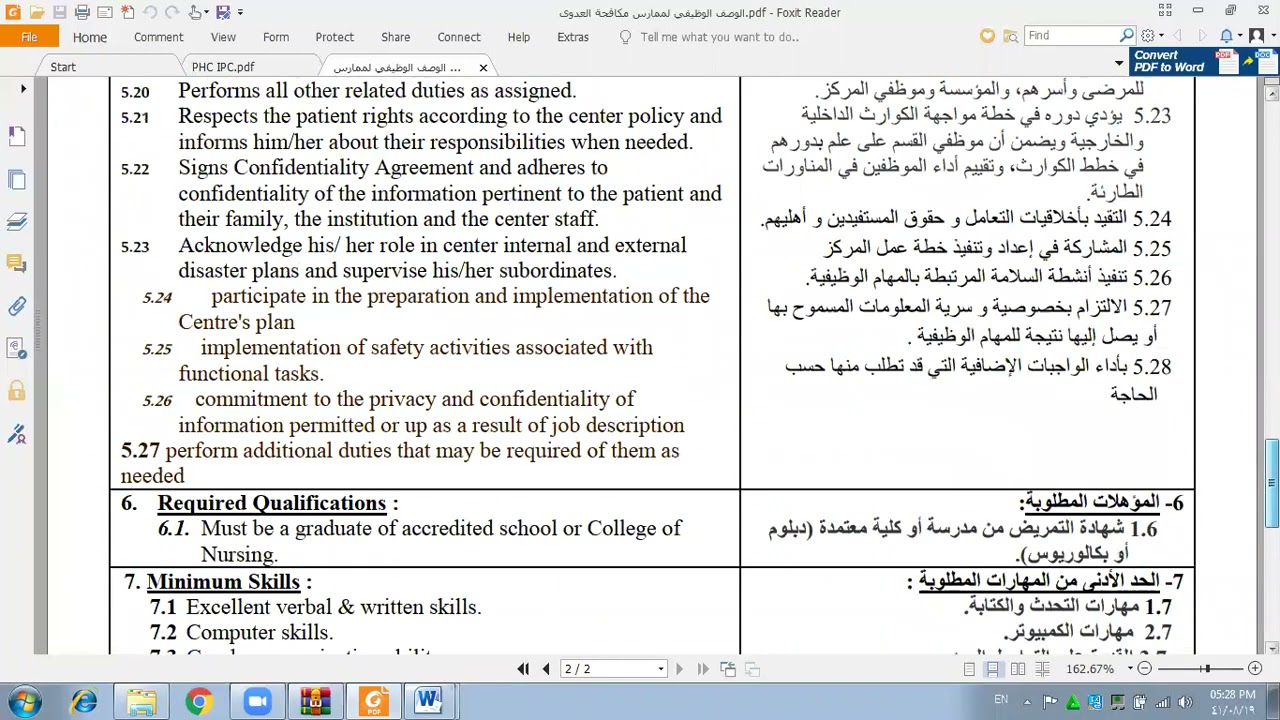The image size is (1280, 720).
Task: Open the File menu
Action: (x=29, y=37)
